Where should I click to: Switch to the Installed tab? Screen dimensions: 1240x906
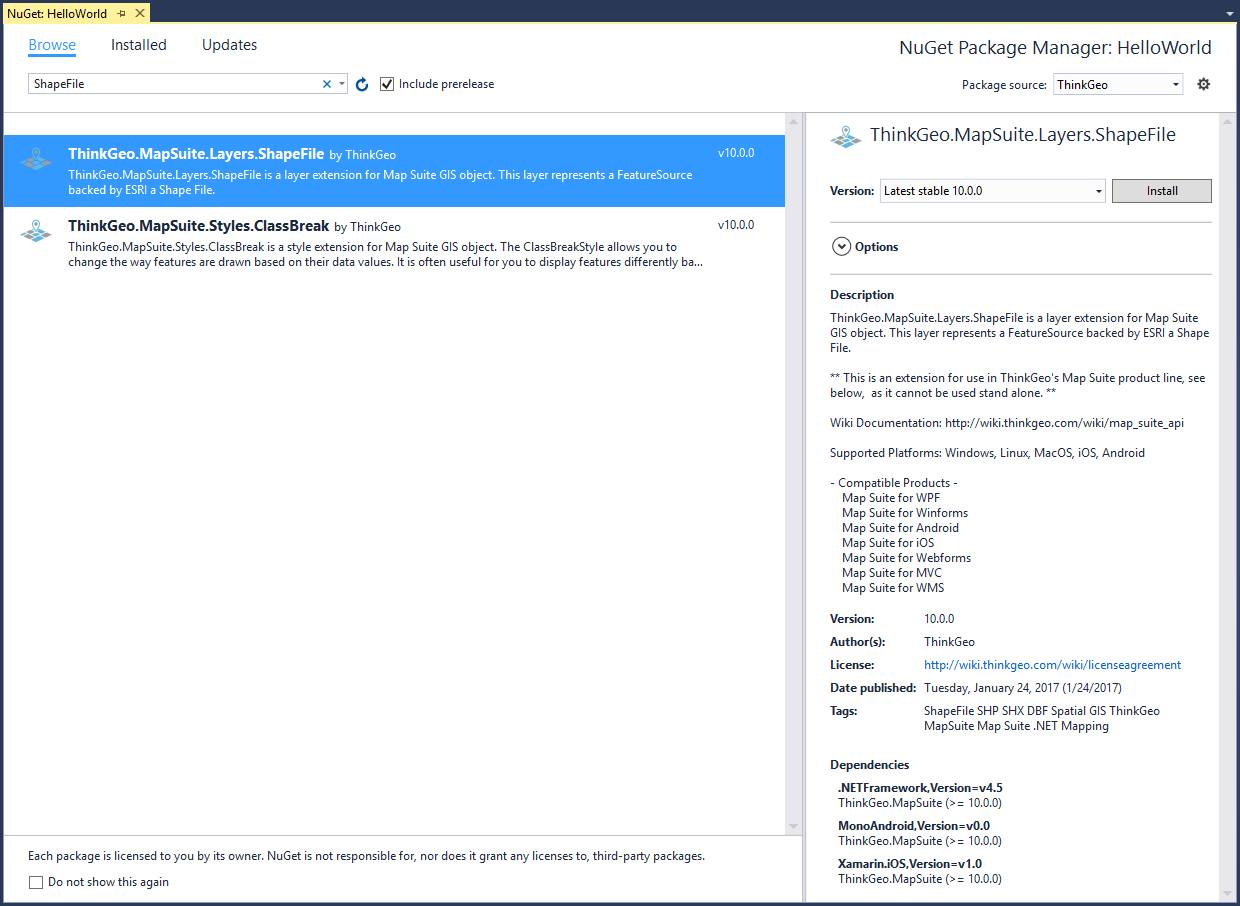pyautogui.click(x=139, y=45)
